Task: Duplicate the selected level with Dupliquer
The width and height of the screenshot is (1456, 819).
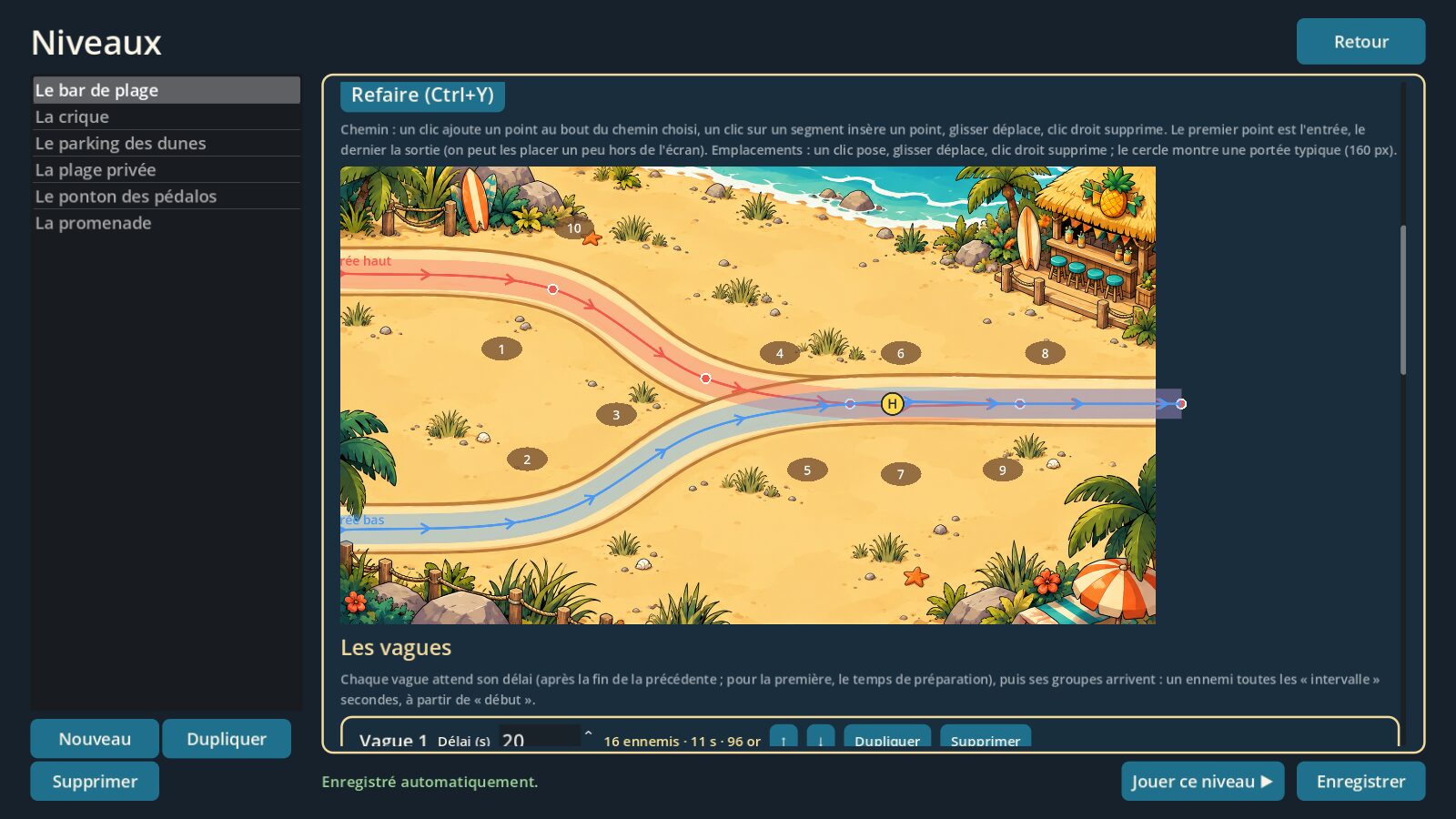Action: coord(227,739)
